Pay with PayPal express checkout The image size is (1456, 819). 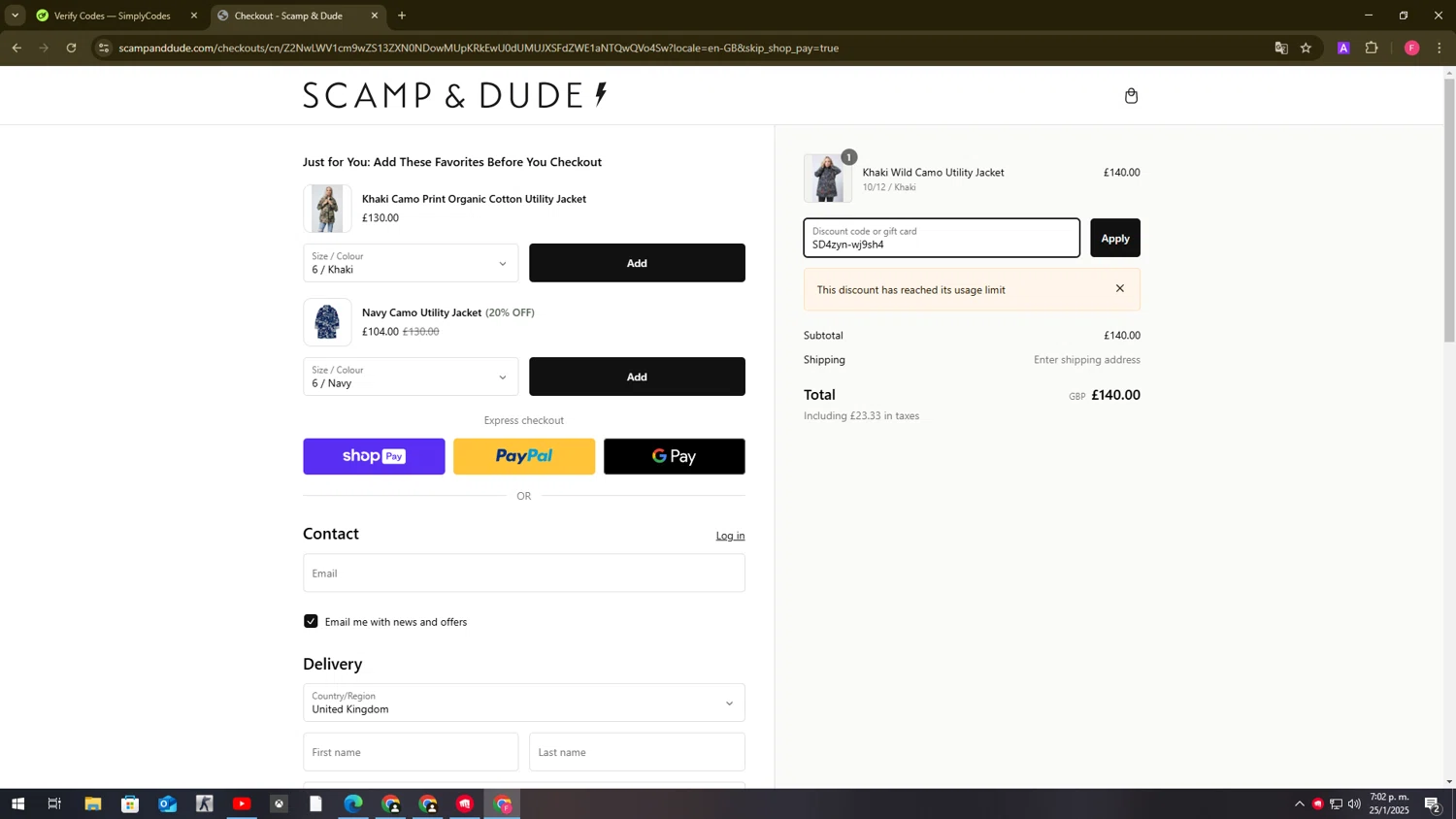[x=524, y=456]
